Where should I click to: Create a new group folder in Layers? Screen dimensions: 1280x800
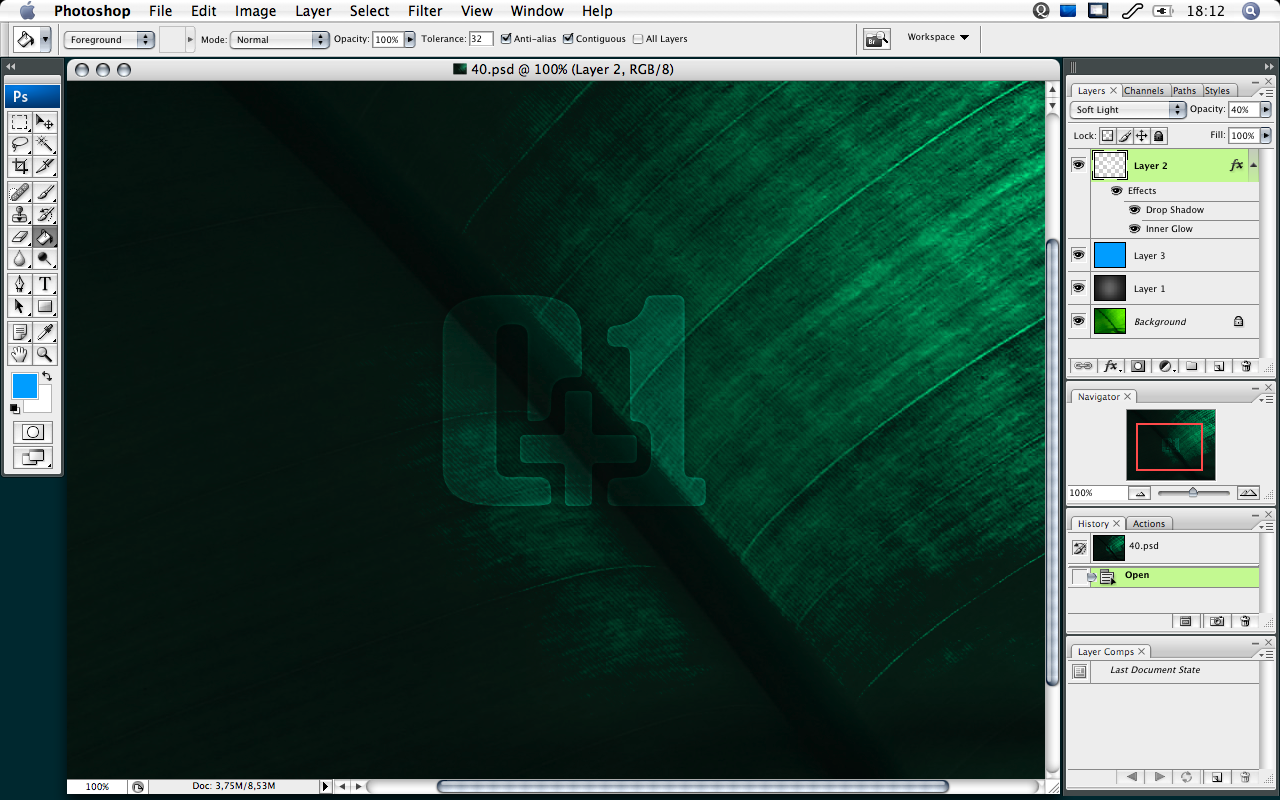click(x=1192, y=366)
